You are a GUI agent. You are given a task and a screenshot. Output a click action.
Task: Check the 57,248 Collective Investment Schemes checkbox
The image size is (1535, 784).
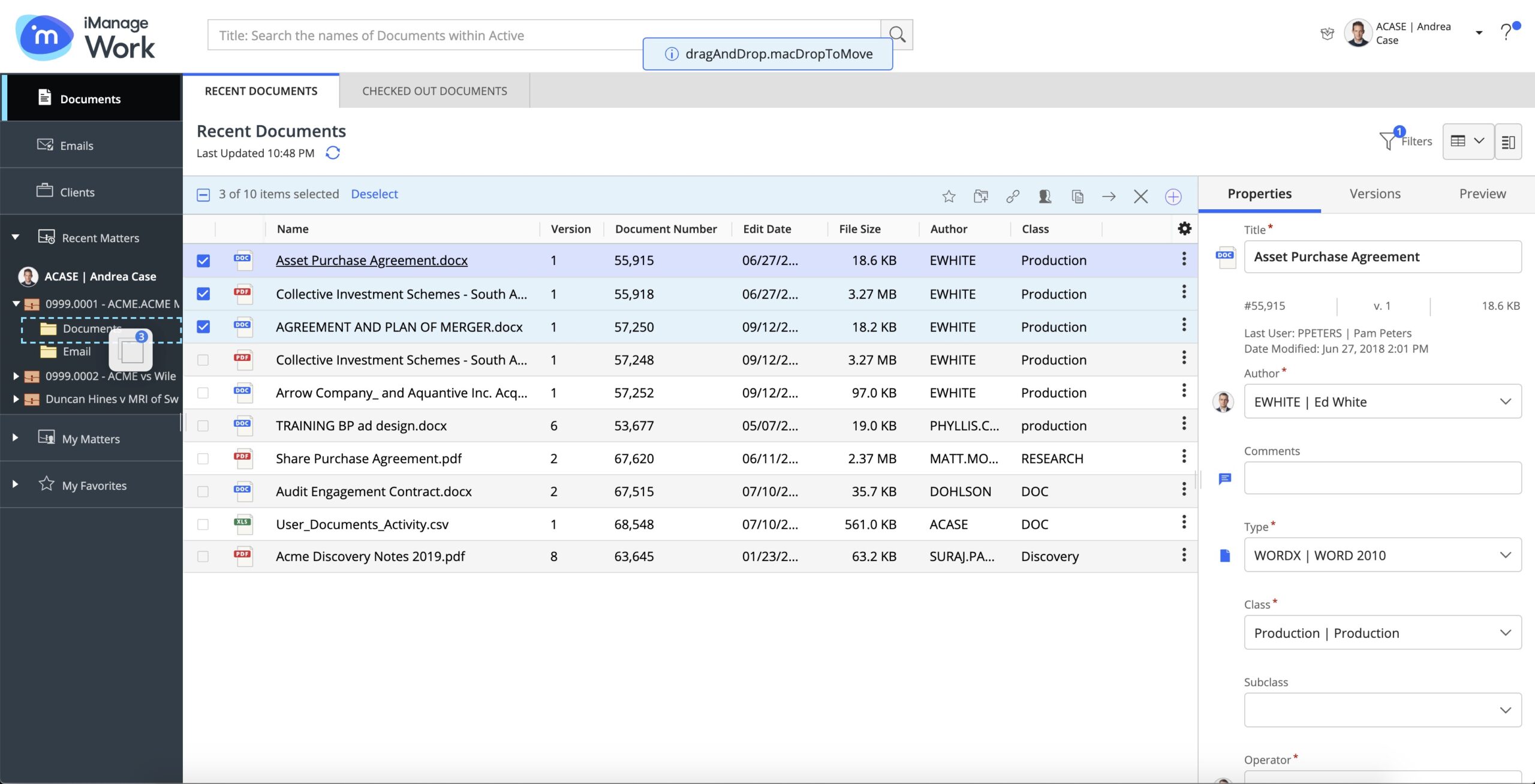tap(203, 360)
